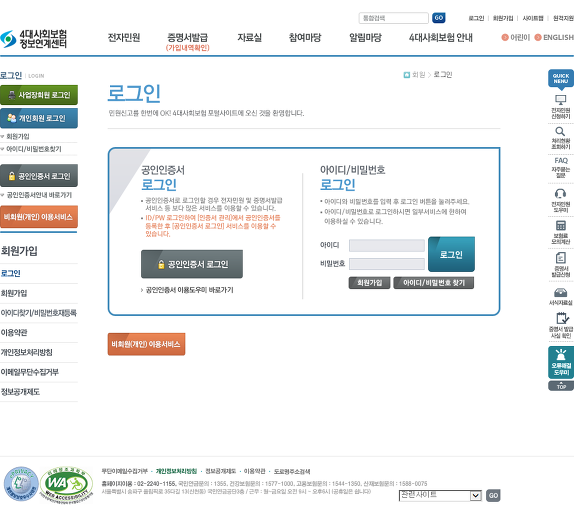Click footer 이용약관 link
The image size is (574, 518).
click(254, 471)
